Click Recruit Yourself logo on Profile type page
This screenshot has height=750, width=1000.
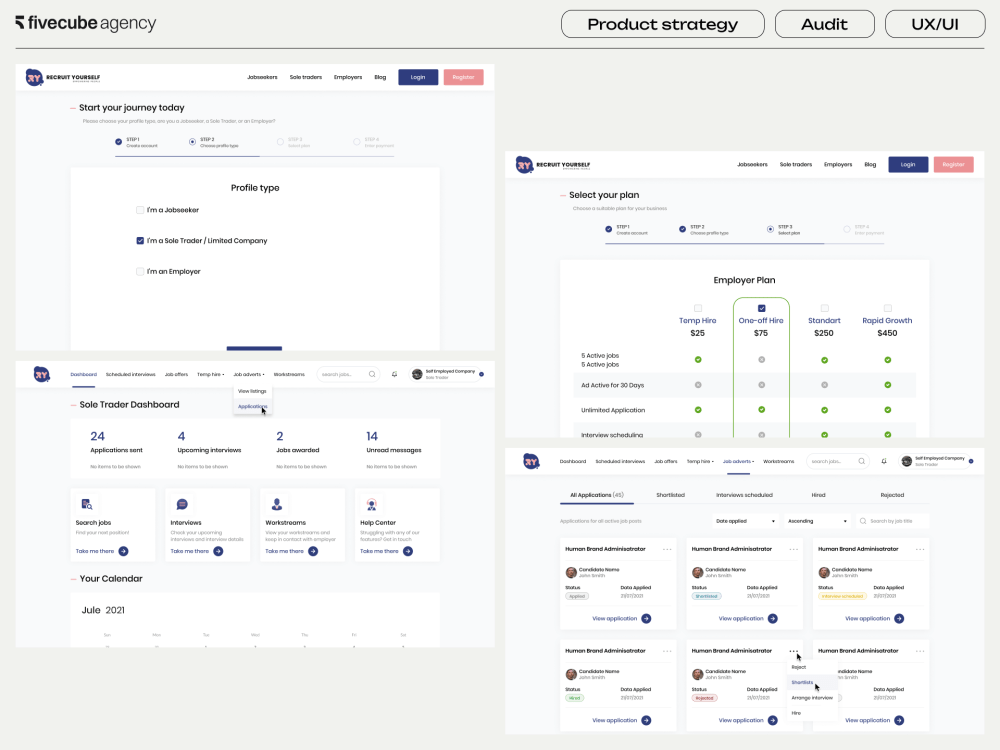(62, 78)
